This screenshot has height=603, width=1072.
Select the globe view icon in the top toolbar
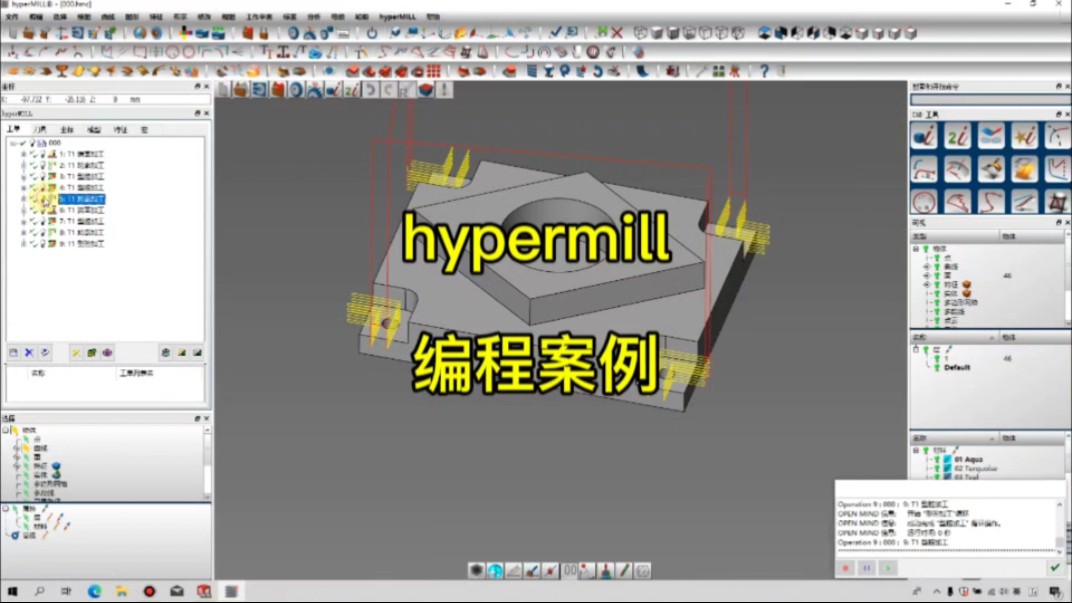click(140, 33)
